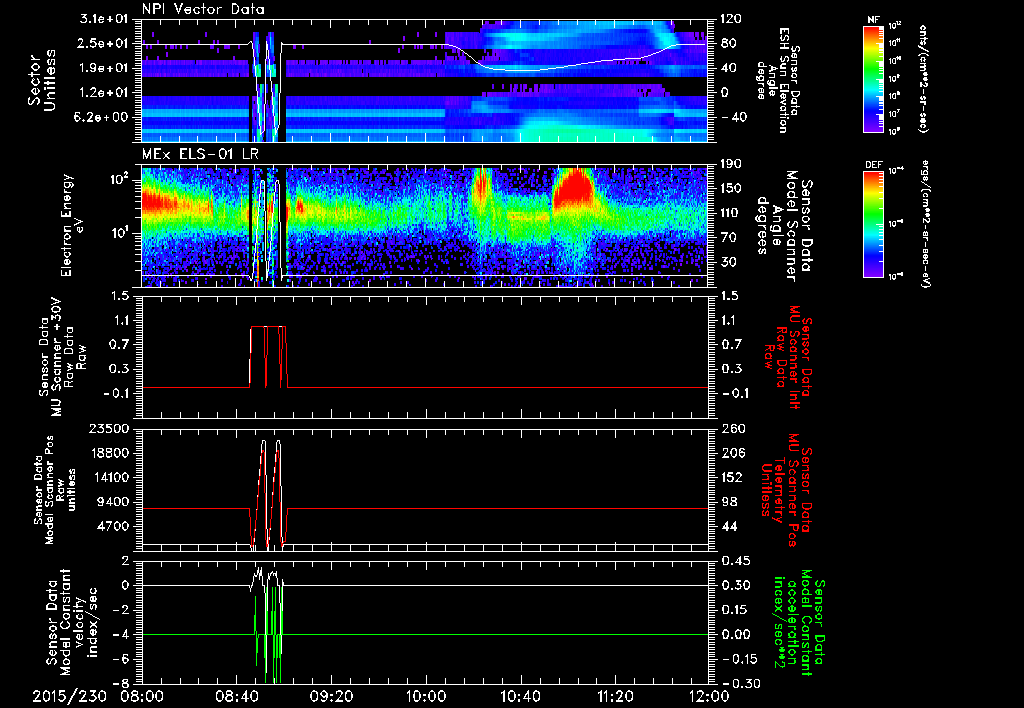Click the red MU Scanner +30V pulse plateau
Viewport: 1024px width, 708px height.
268,327
